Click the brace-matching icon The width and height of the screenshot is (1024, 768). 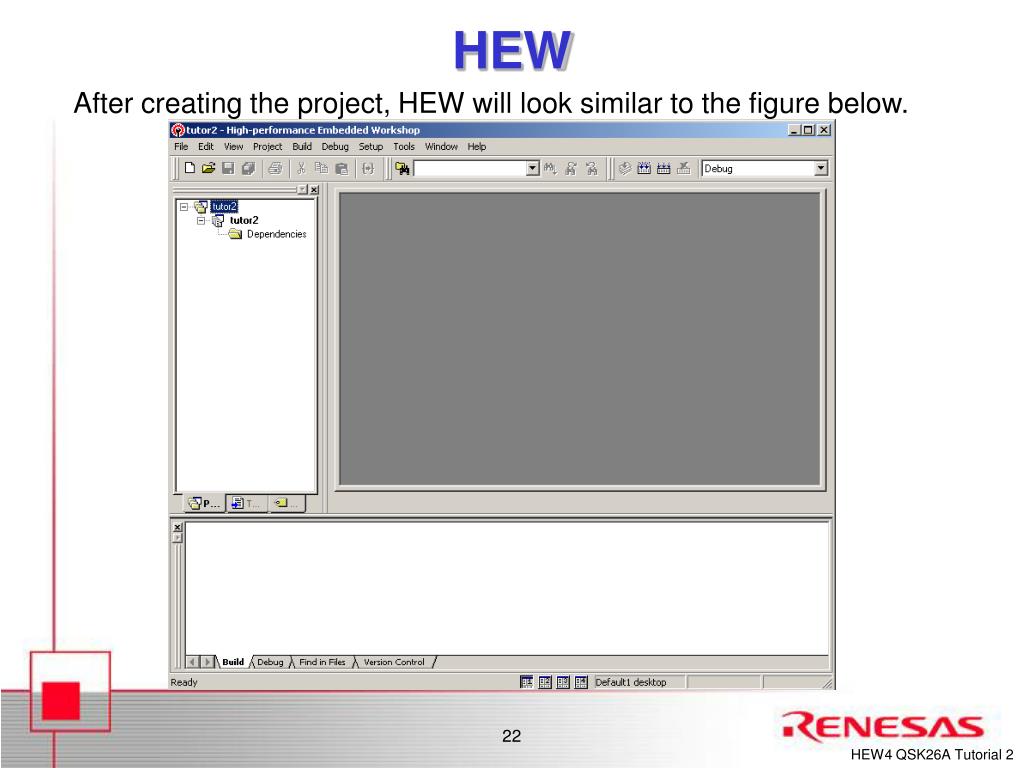[x=368, y=168]
